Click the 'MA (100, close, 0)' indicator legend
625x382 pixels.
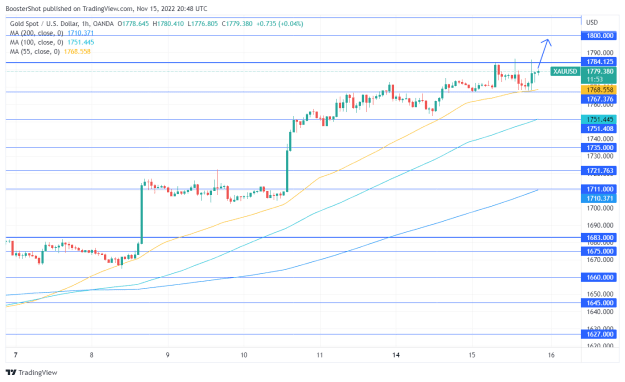[36, 42]
